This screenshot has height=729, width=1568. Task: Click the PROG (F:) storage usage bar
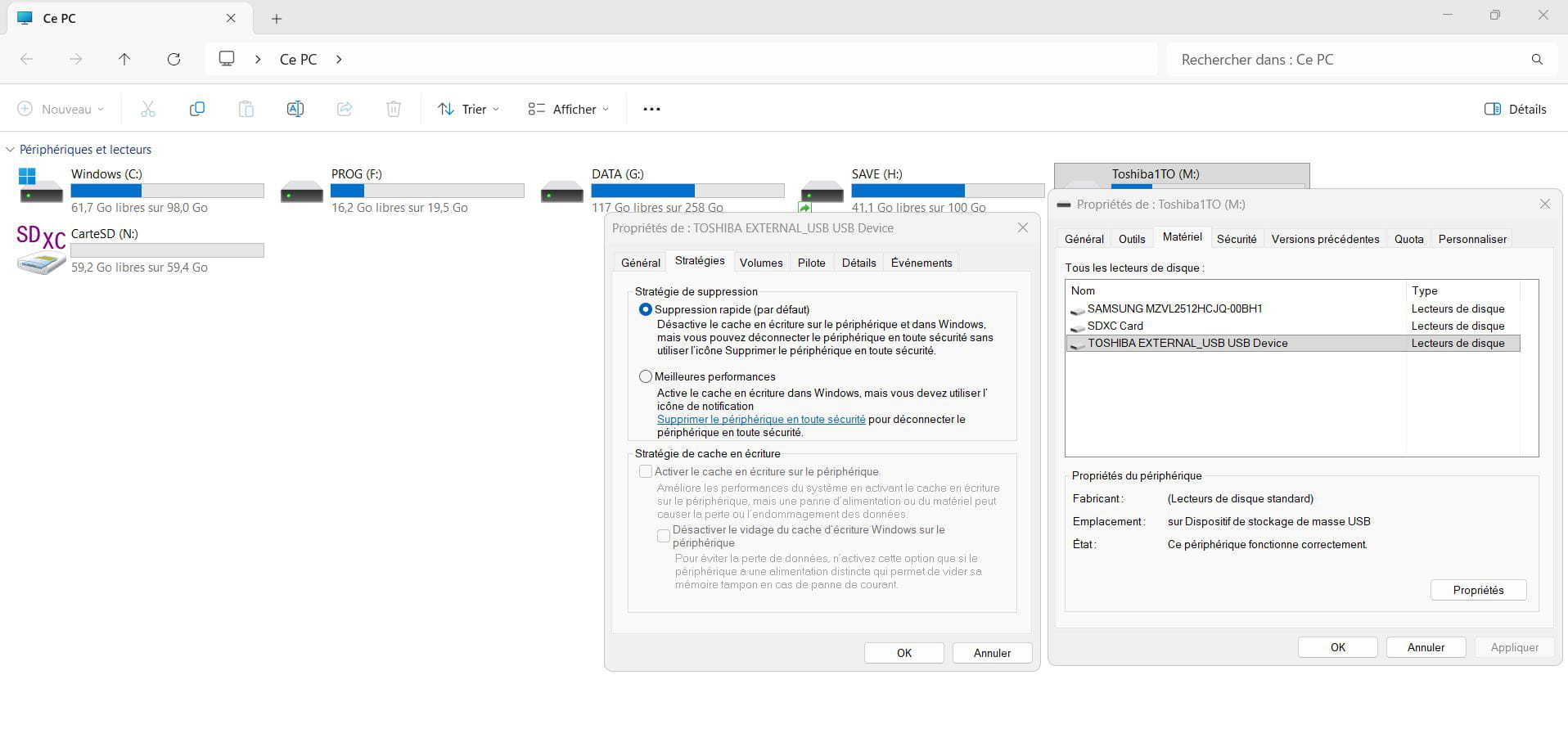[427, 191]
